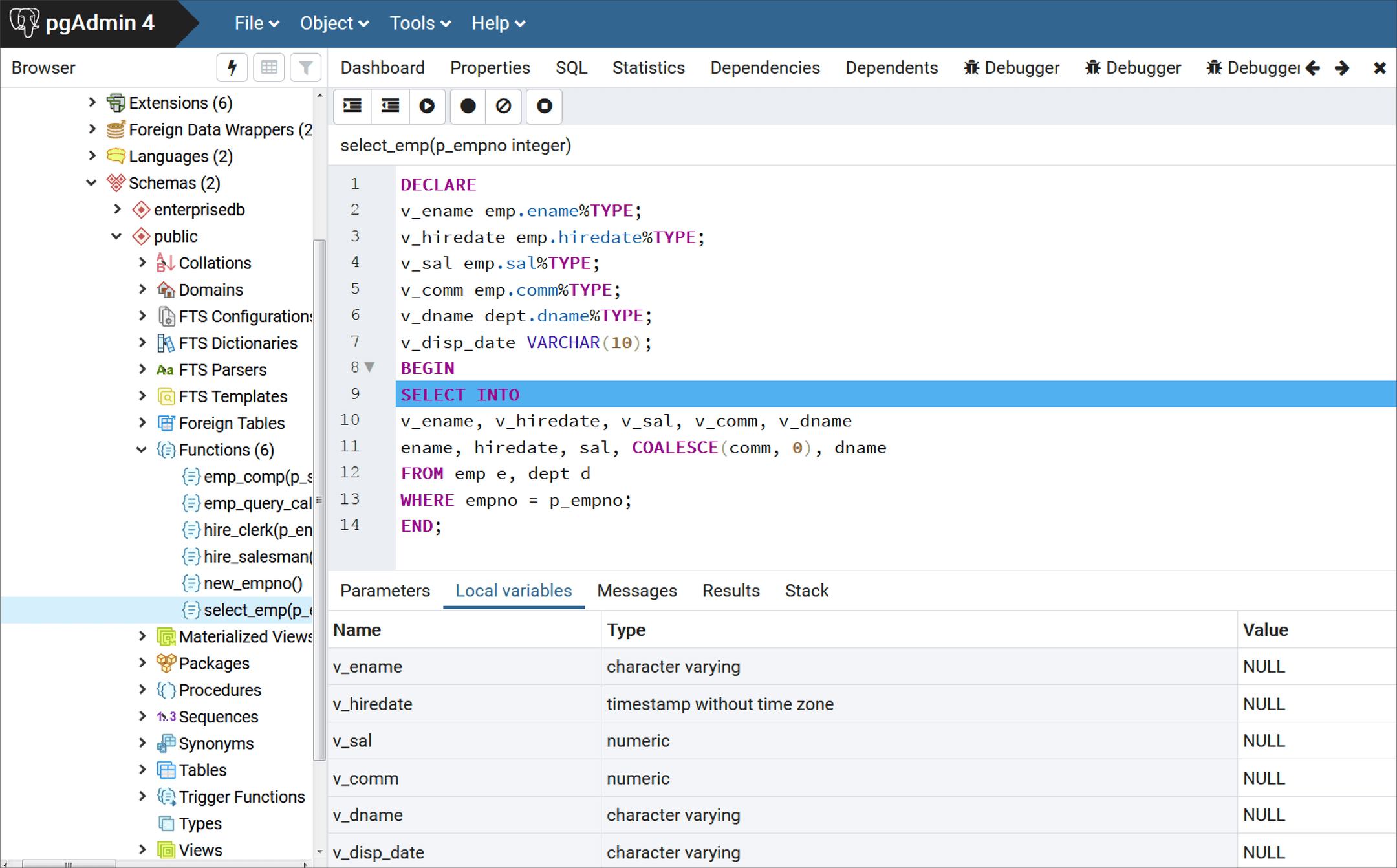
Task: Click the Query Tool lightning icon
Action: [232, 67]
